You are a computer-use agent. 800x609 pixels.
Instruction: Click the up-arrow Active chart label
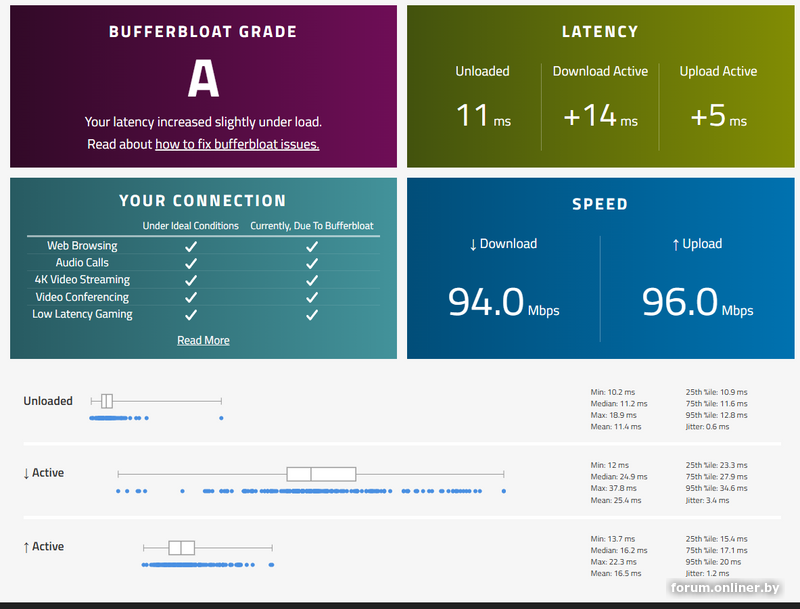pyautogui.click(x=43, y=547)
